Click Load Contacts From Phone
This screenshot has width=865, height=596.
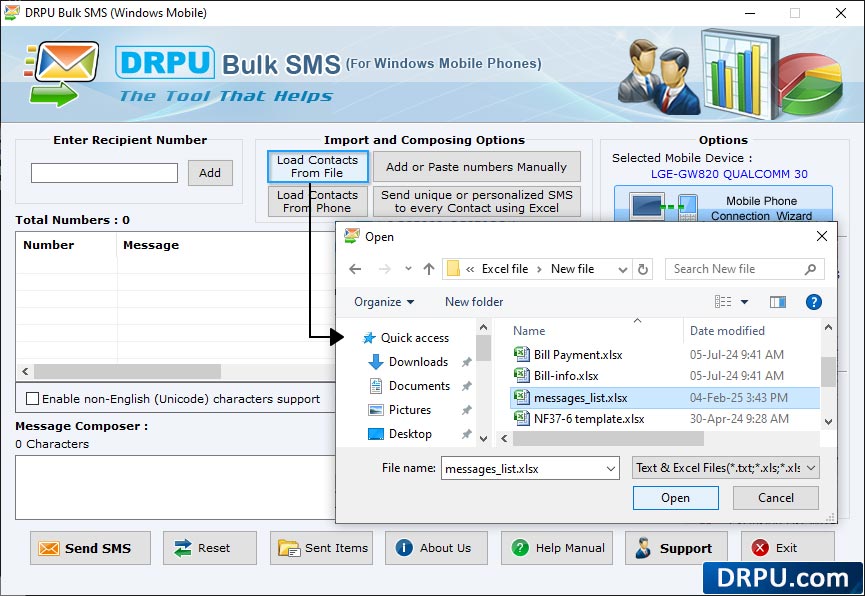pos(317,201)
